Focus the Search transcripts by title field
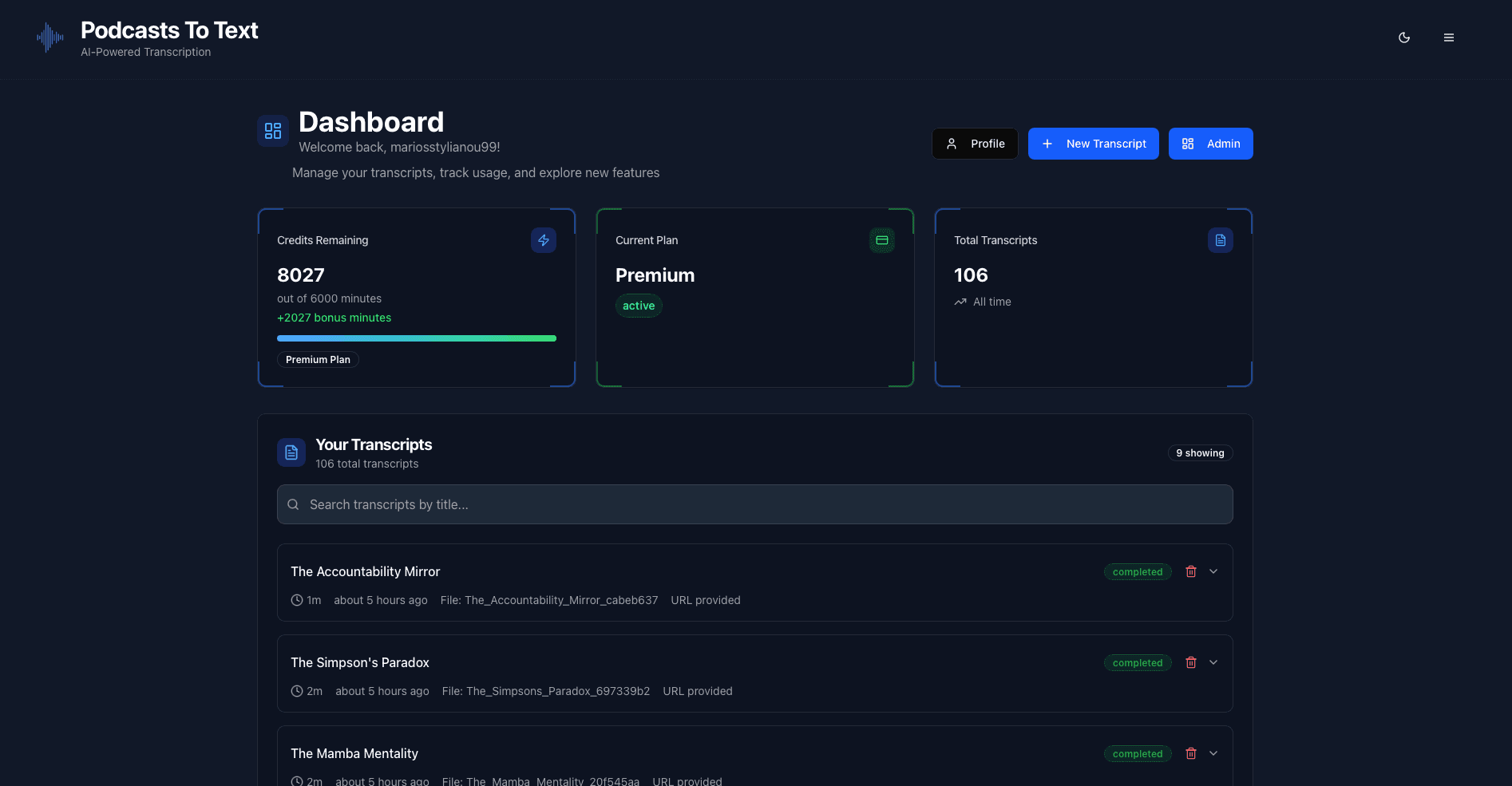1512x786 pixels. coord(754,504)
